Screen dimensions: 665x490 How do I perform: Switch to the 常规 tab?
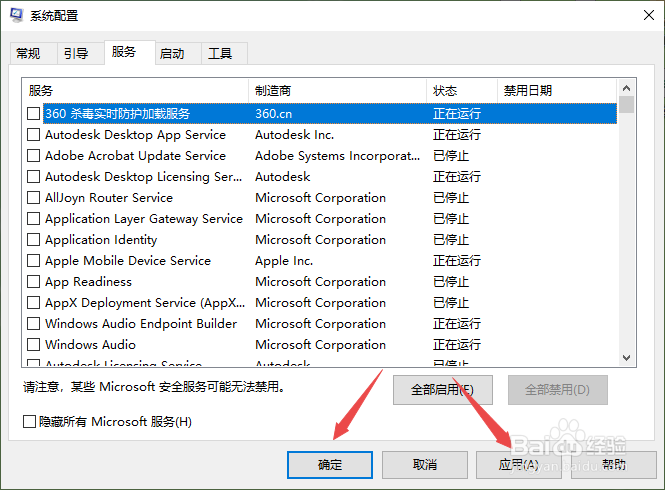[x=28, y=54]
